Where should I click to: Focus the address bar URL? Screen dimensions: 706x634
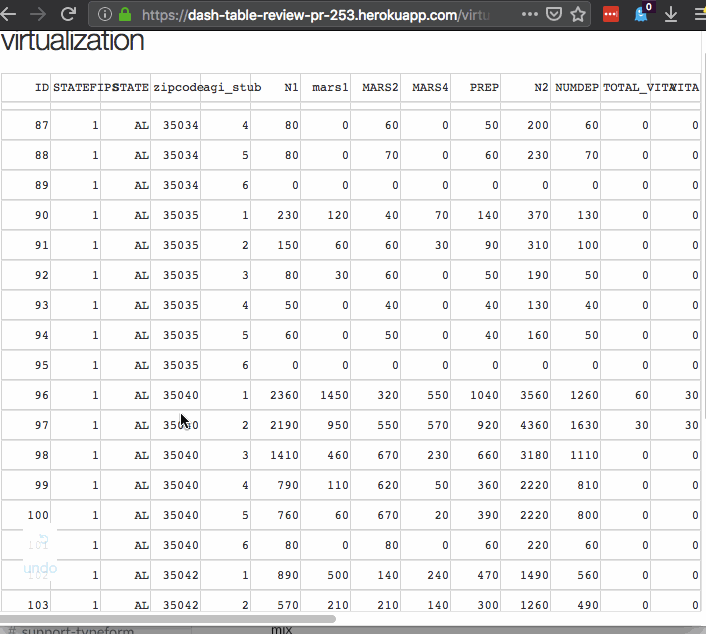click(x=315, y=15)
